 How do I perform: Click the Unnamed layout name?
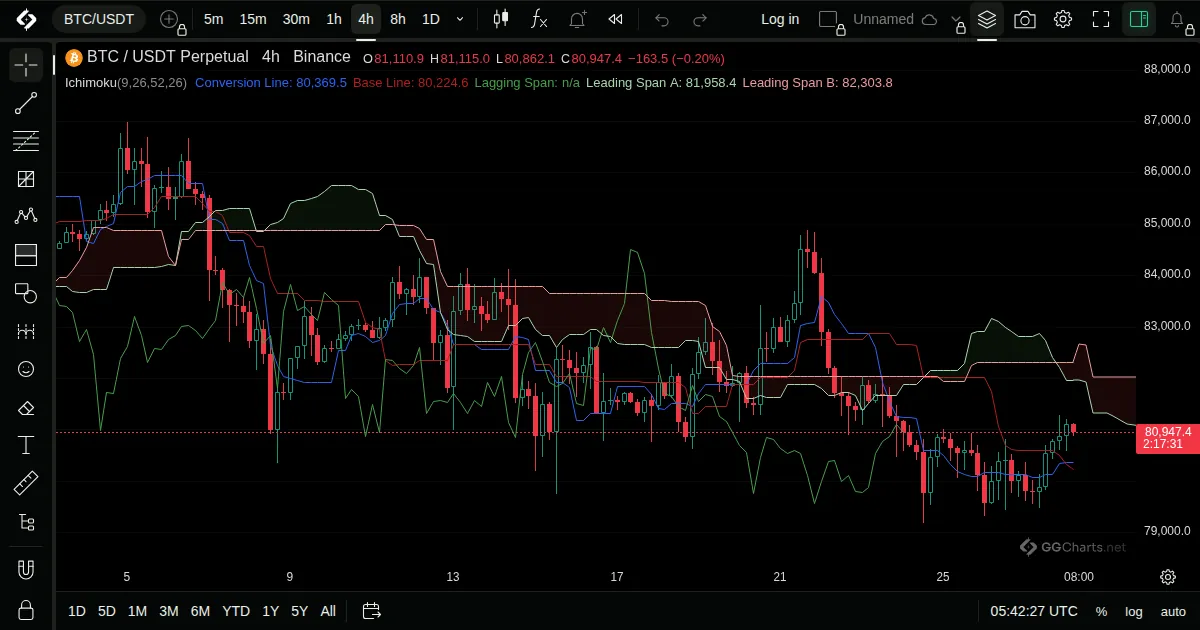pyautogui.click(x=884, y=19)
